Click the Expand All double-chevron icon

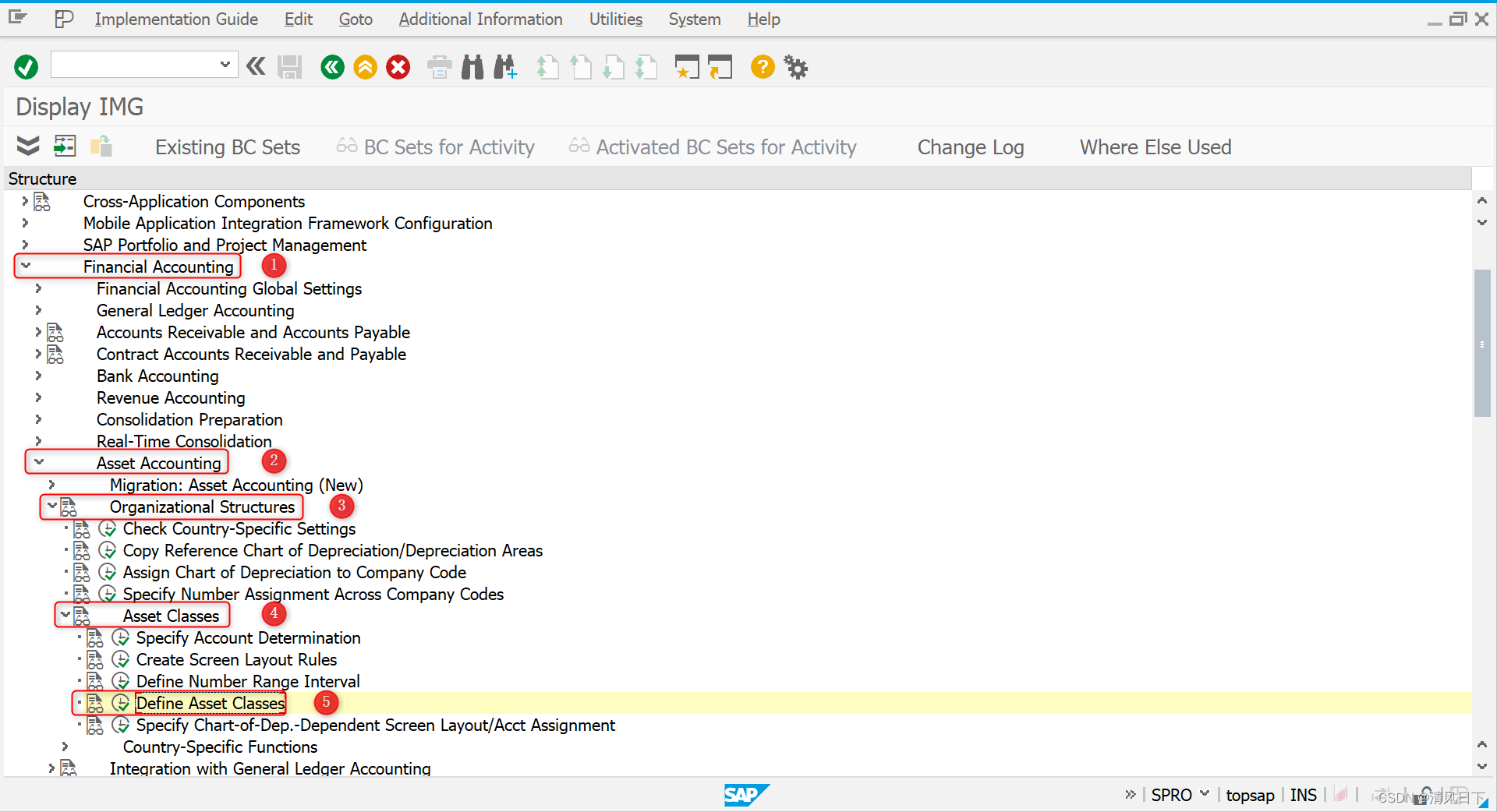tap(28, 146)
